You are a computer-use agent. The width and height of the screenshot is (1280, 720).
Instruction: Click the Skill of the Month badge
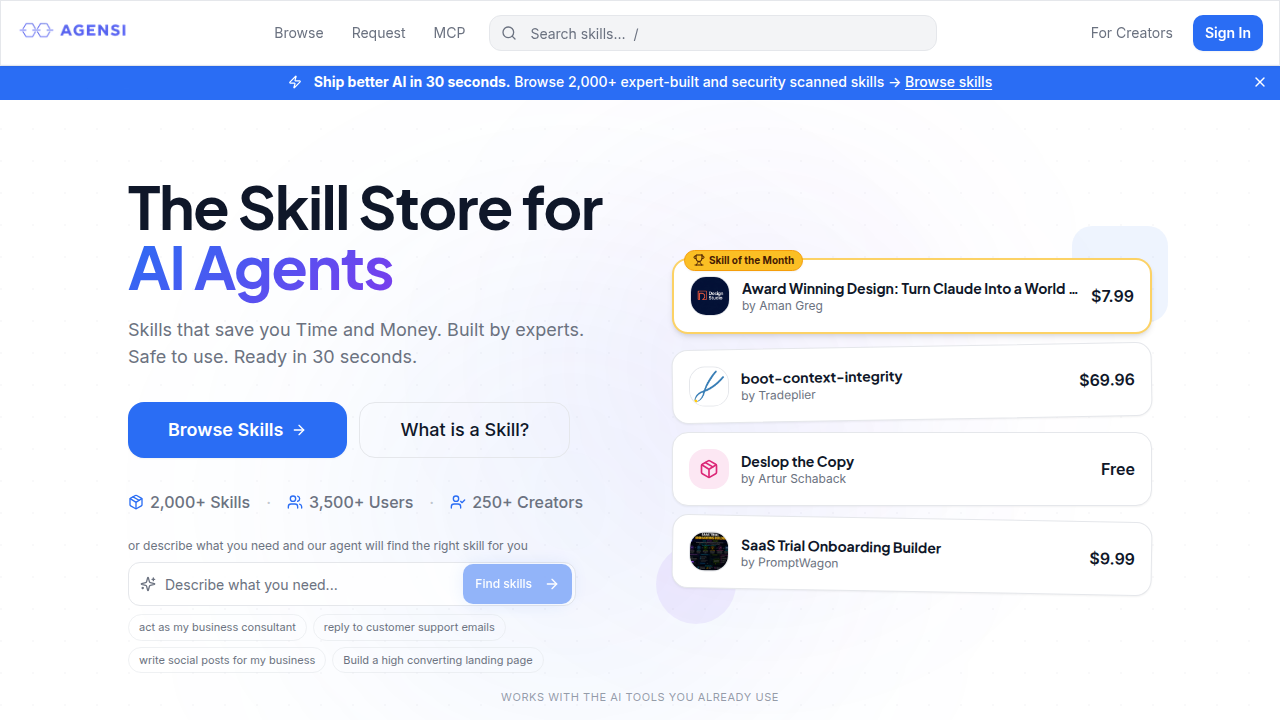(x=743, y=260)
